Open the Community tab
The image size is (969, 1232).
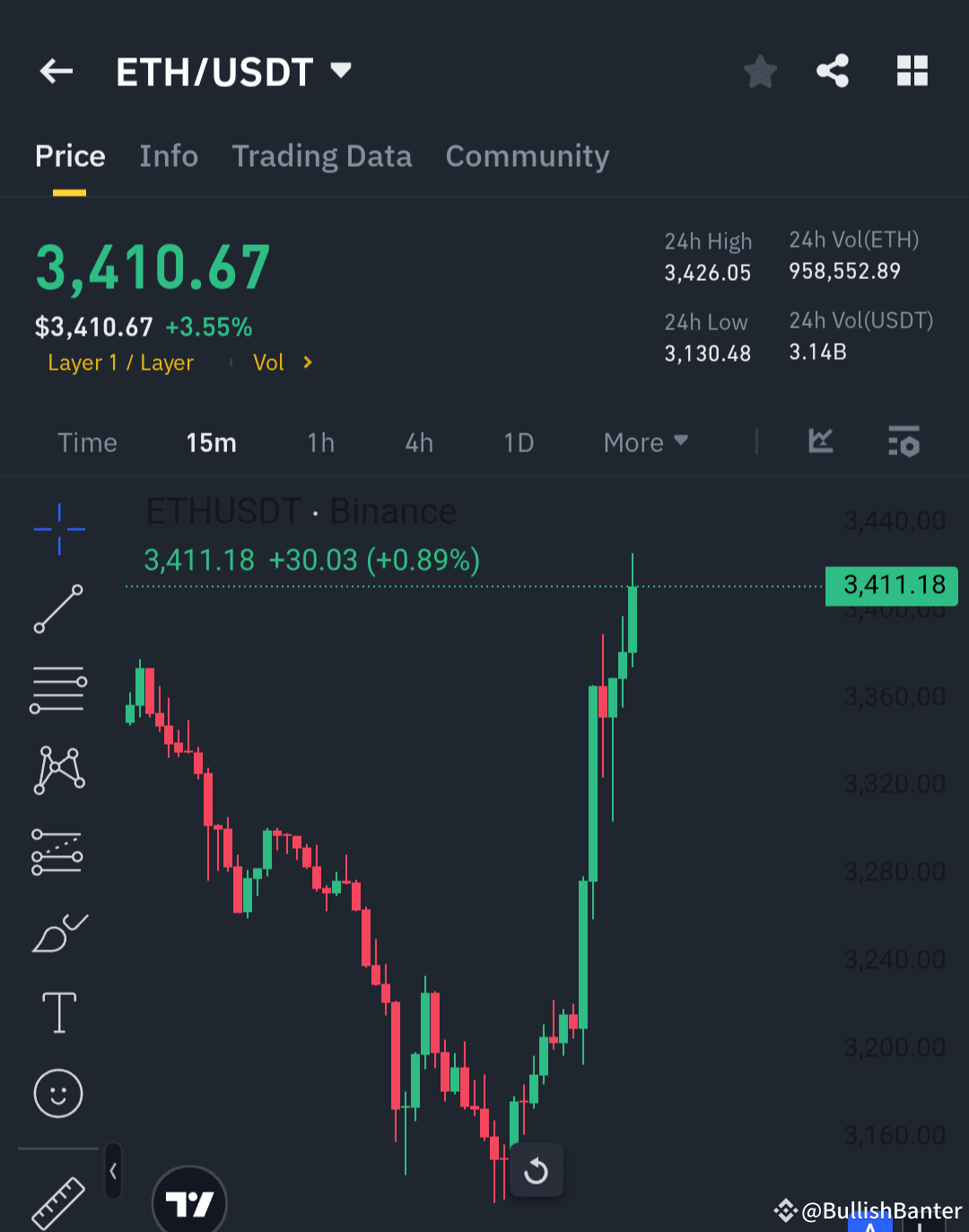point(527,155)
